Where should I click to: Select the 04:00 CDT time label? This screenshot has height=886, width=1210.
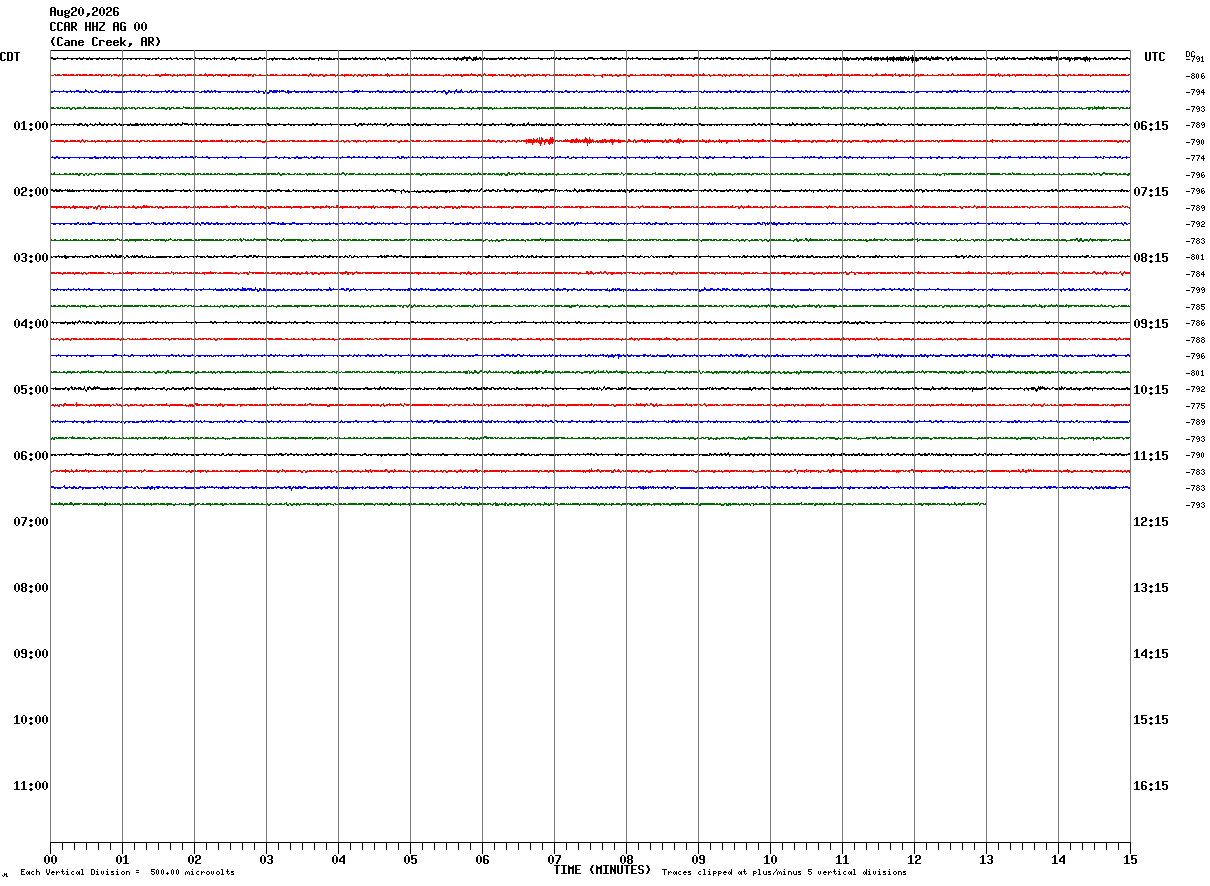tap(31, 324)
